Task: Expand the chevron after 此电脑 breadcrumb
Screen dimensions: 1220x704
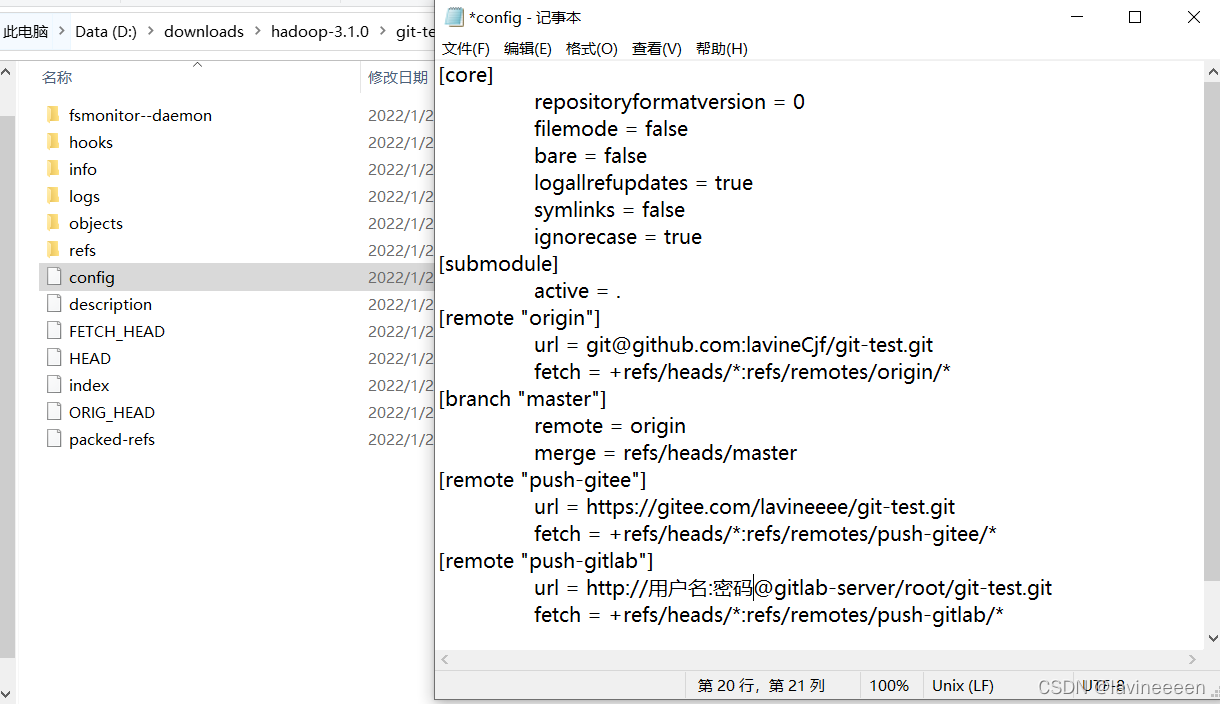Action: pos(61,31)
